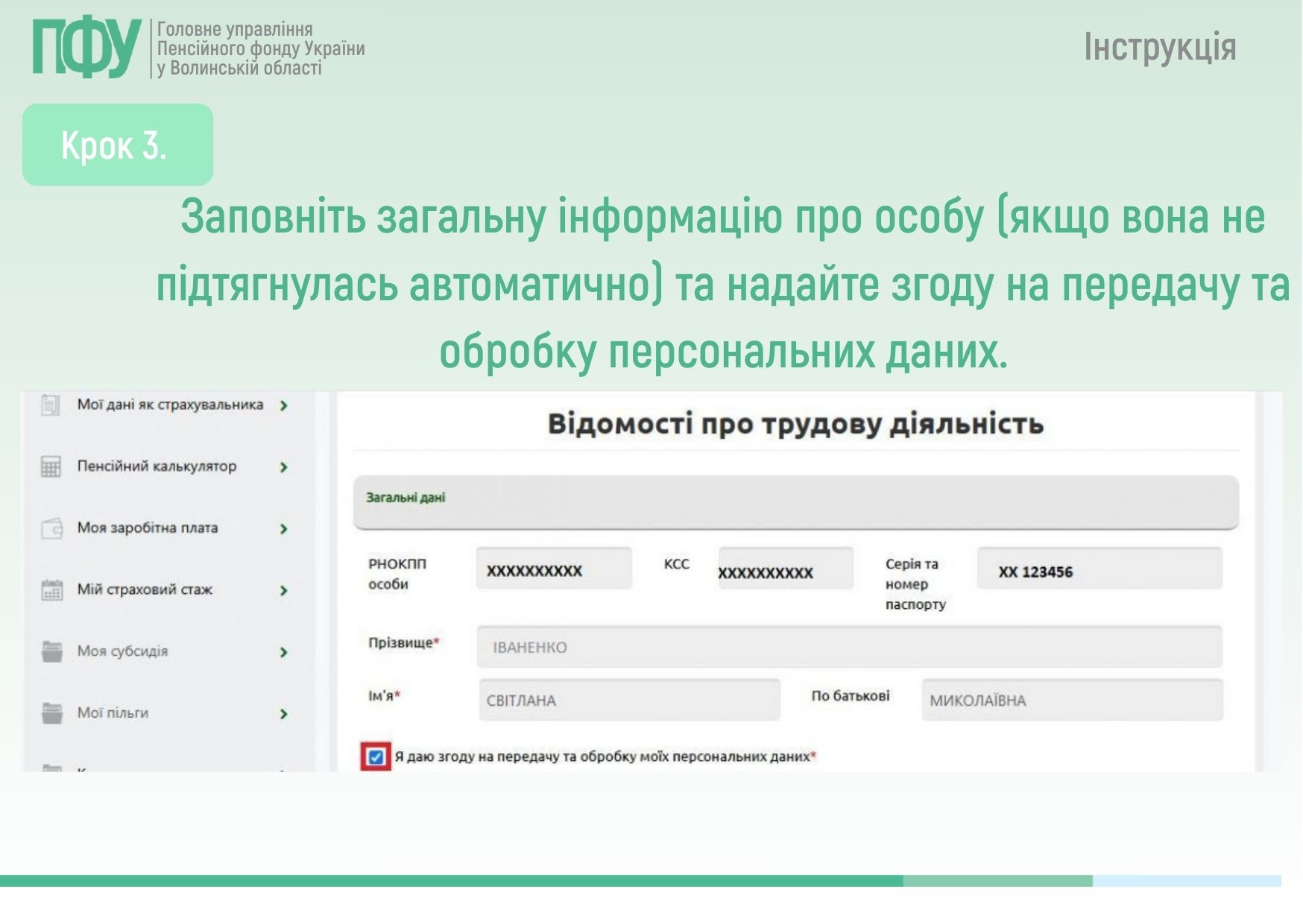Toggle the personal data consent checkbox
Image resolution: width=1303 pixels, height=924 pixels.
pos(376,757)
